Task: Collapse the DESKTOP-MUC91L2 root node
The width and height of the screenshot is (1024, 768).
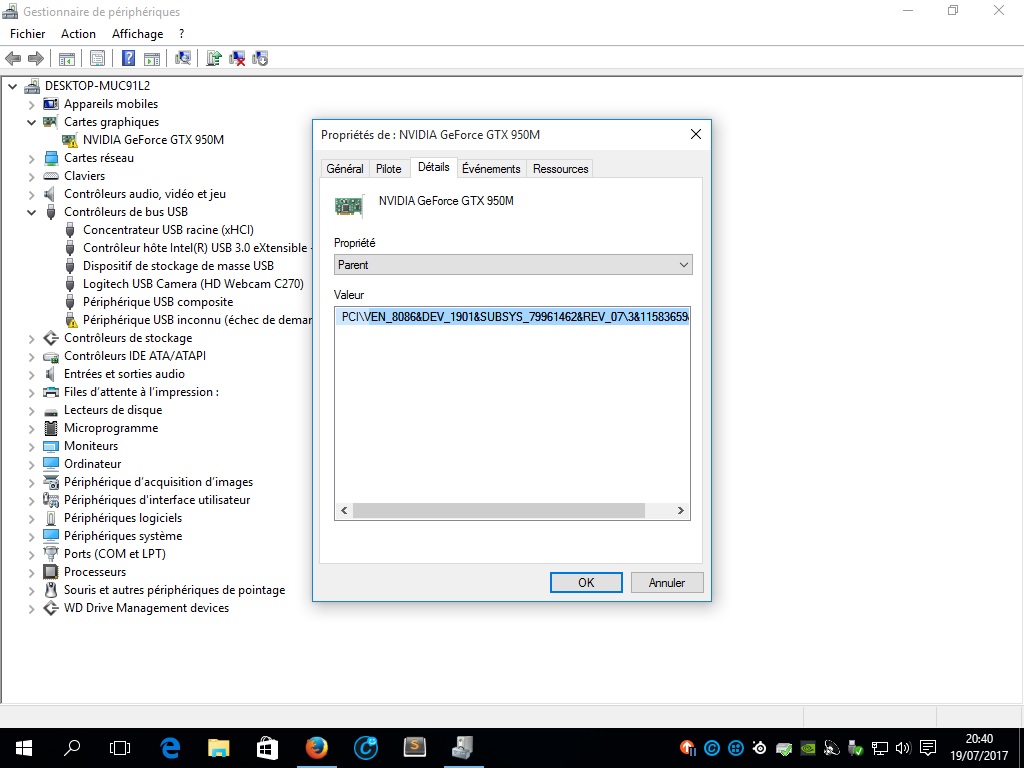Action: [x=12, y=86]
